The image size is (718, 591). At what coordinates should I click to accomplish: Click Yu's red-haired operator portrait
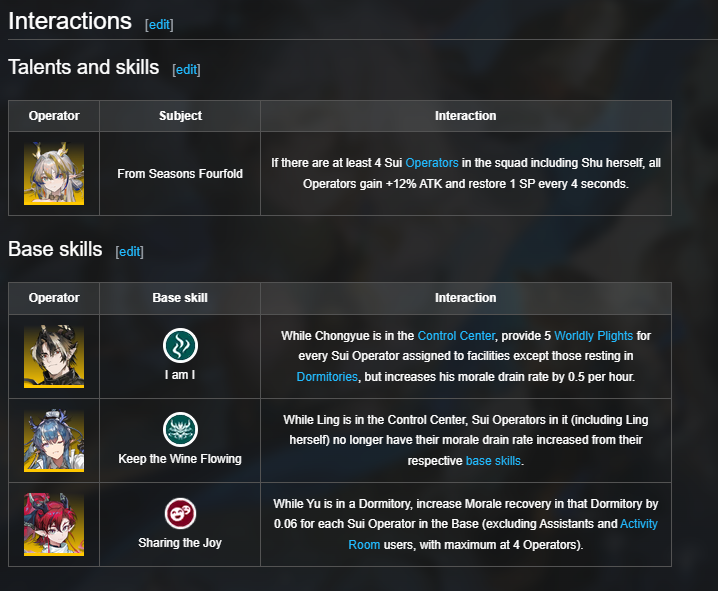[x=54, y=524]
